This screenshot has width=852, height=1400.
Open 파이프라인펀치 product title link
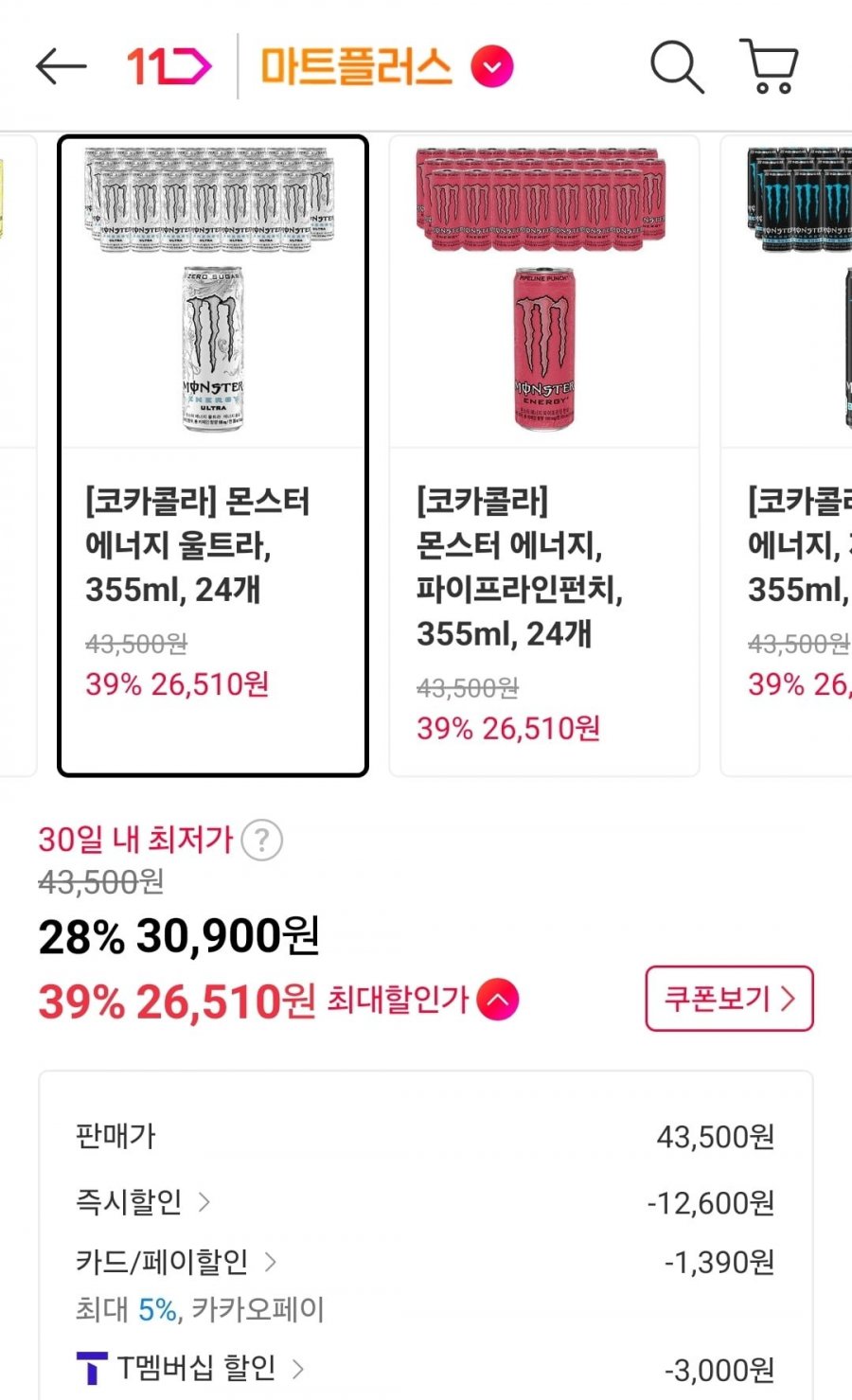coord(519,567)
